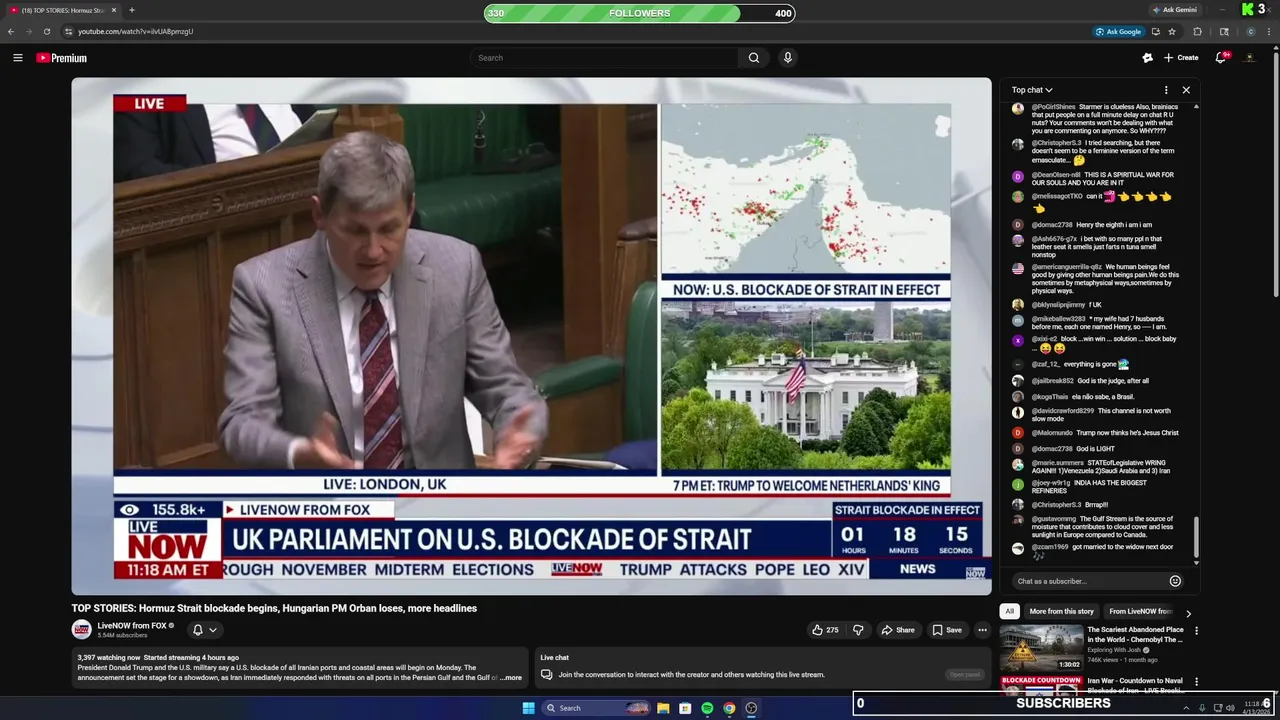This screenshot has width=1280, height=720.
Task: Click @DeanOlsen-n8l's chat username
Action: coord(1056,175)
